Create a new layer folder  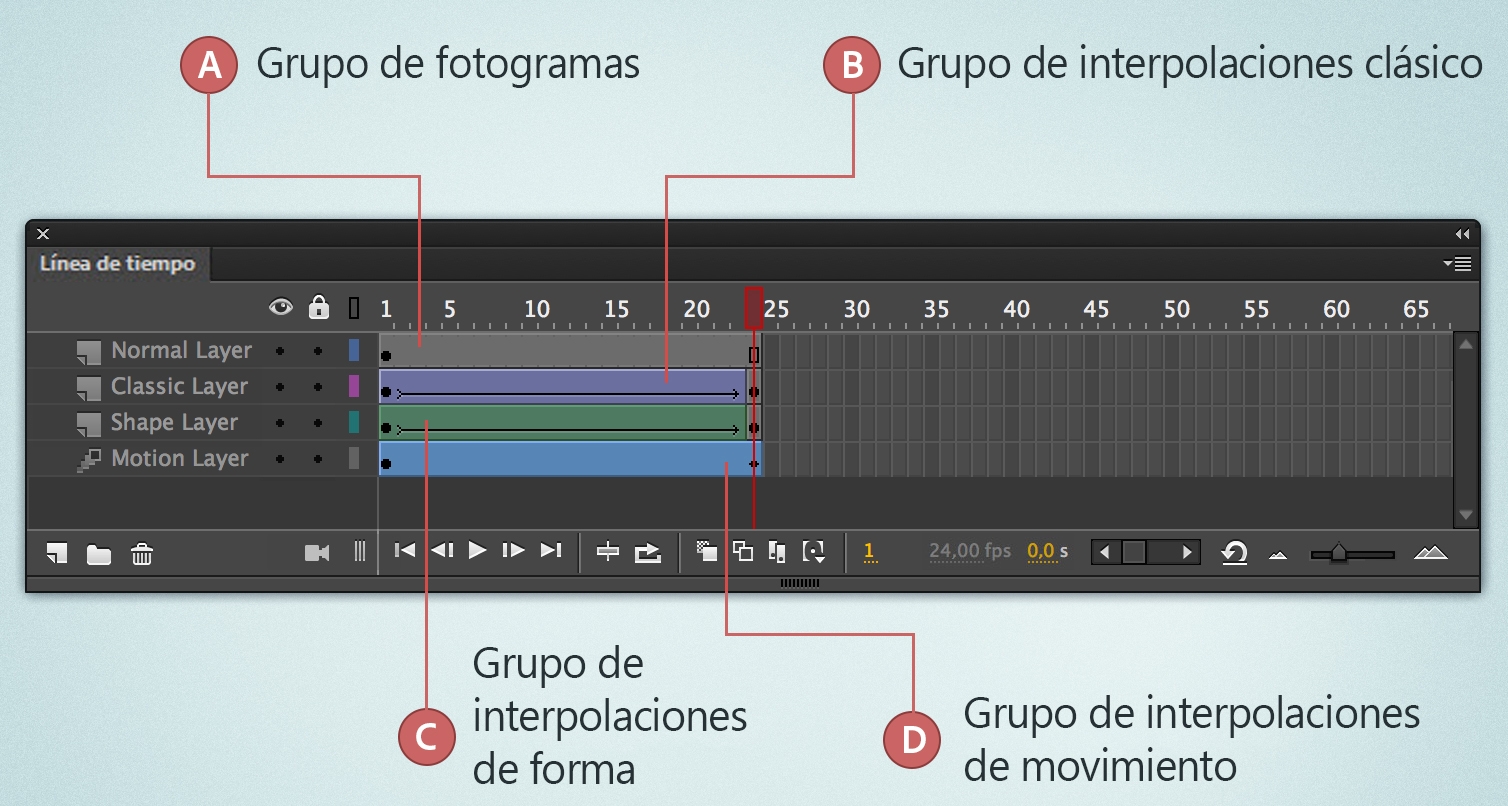click(97, 551)
